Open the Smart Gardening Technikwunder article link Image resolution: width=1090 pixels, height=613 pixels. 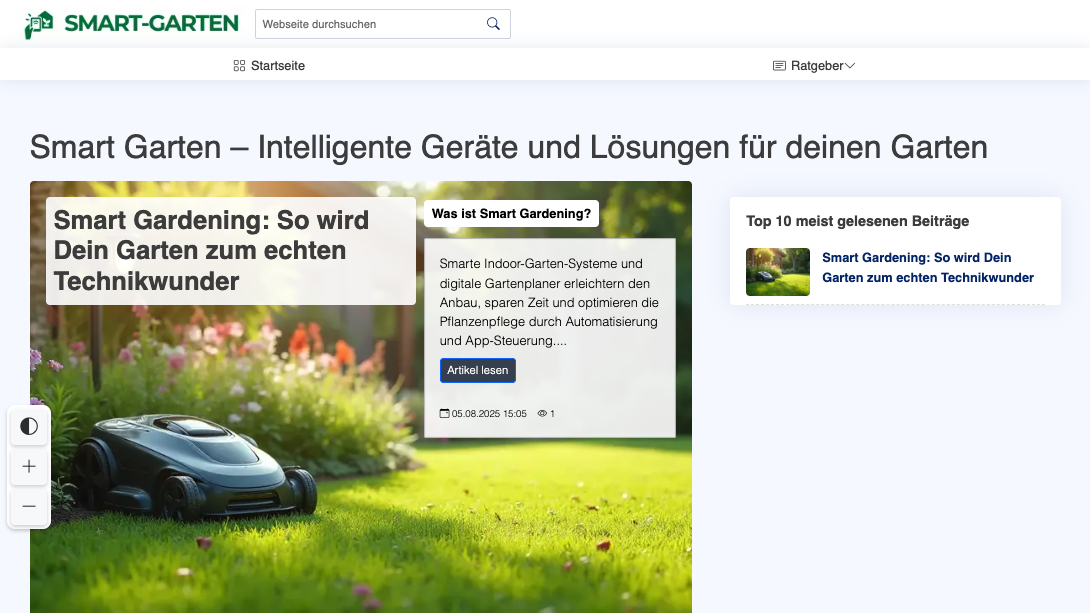pyautogui.click(x=927, y=267)
